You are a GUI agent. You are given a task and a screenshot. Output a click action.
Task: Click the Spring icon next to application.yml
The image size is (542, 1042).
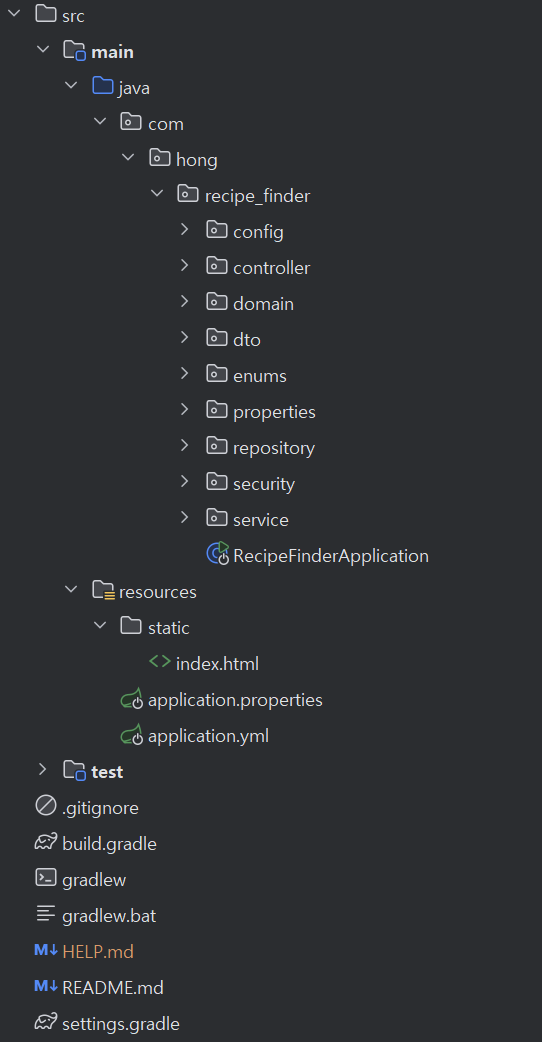coord(132,735)
